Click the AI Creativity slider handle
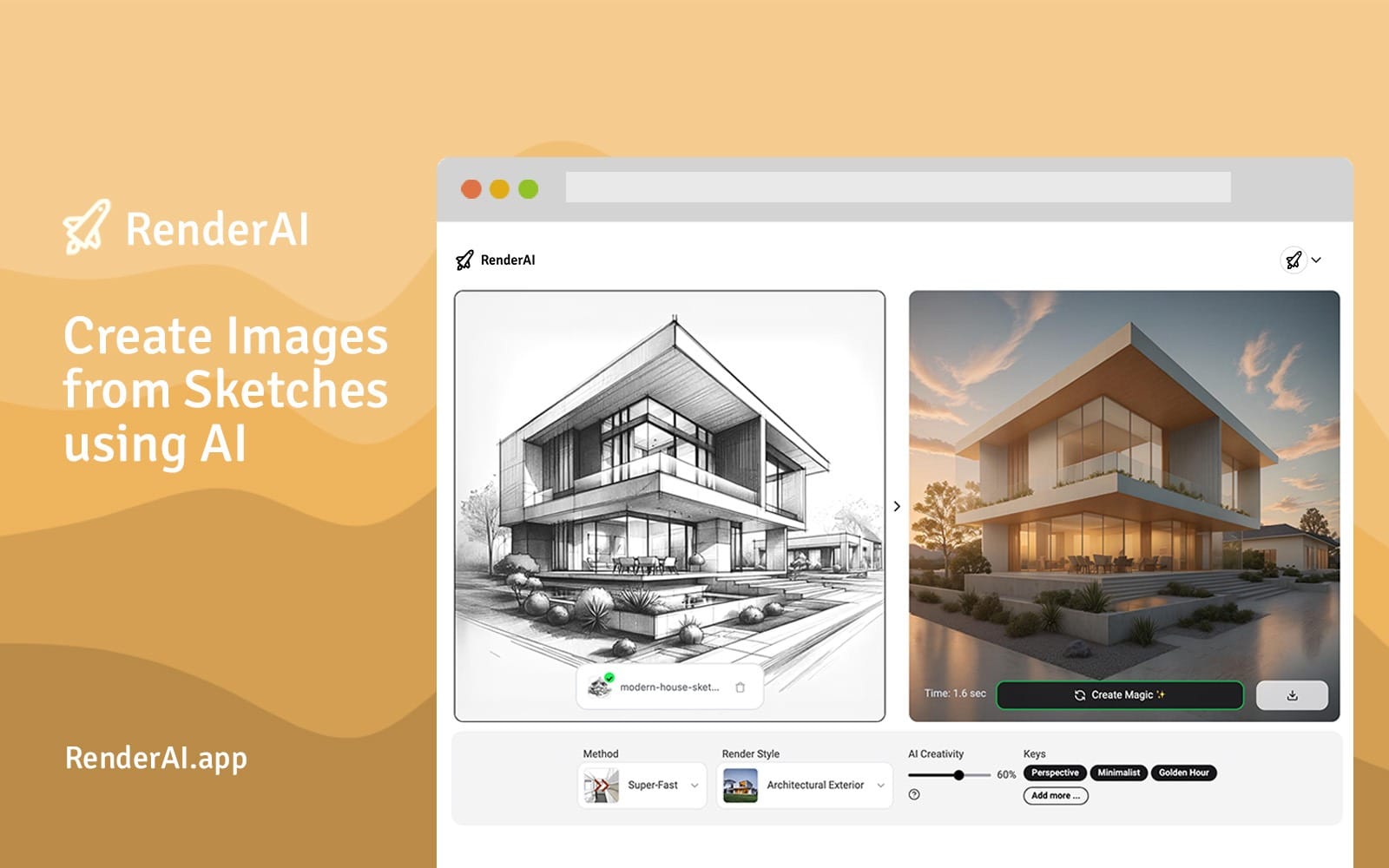 (x=958, y=774)
